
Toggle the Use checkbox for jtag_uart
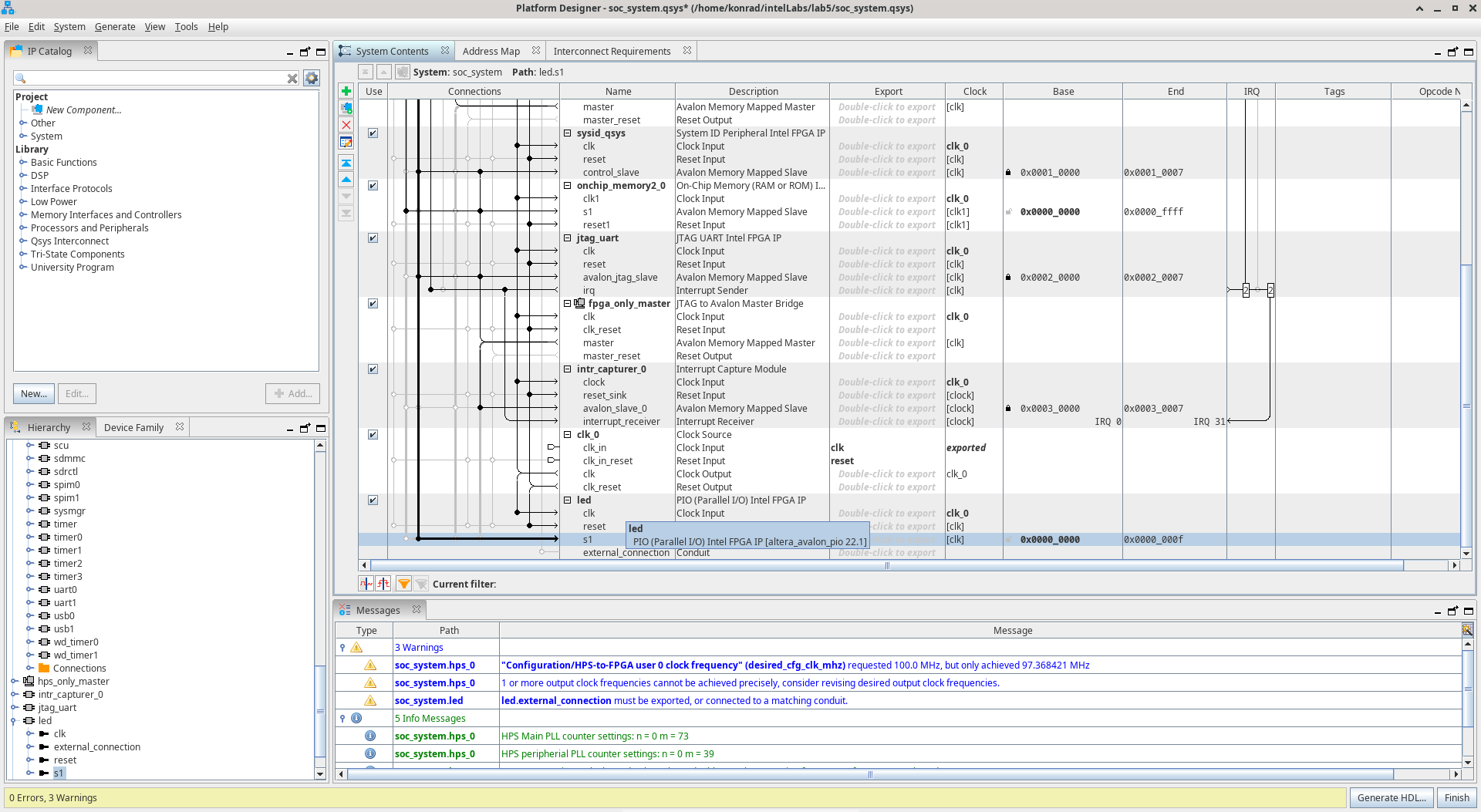[x=373, y=238]
